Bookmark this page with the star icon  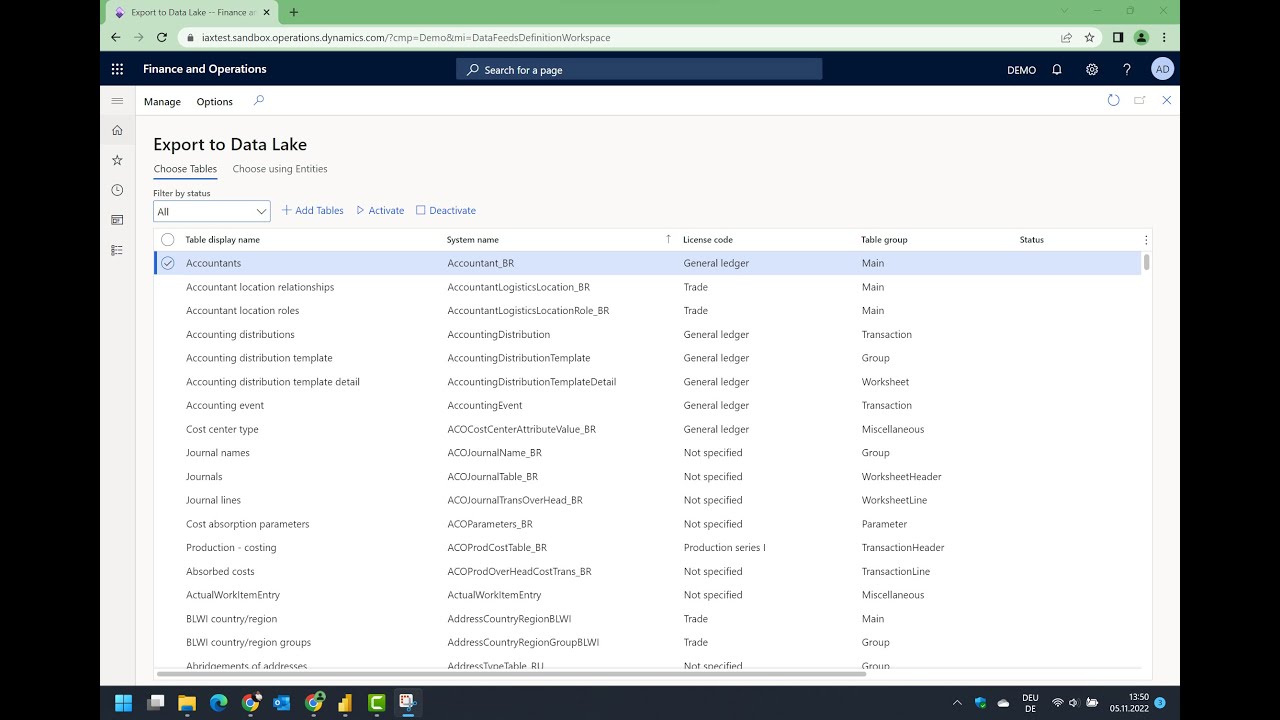pos(1090,37)
